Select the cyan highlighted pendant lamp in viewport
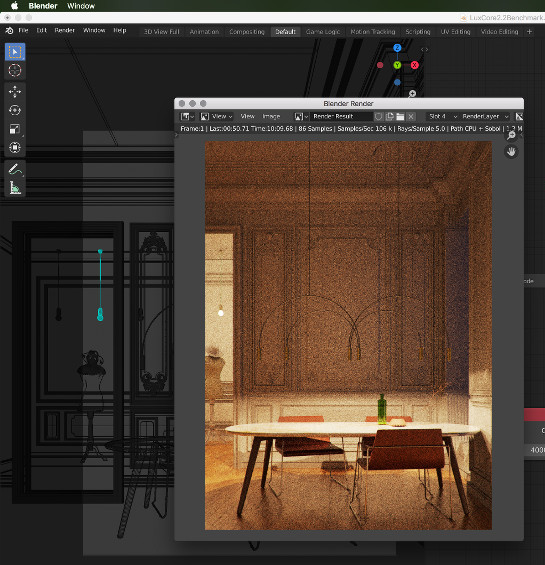 100,285
